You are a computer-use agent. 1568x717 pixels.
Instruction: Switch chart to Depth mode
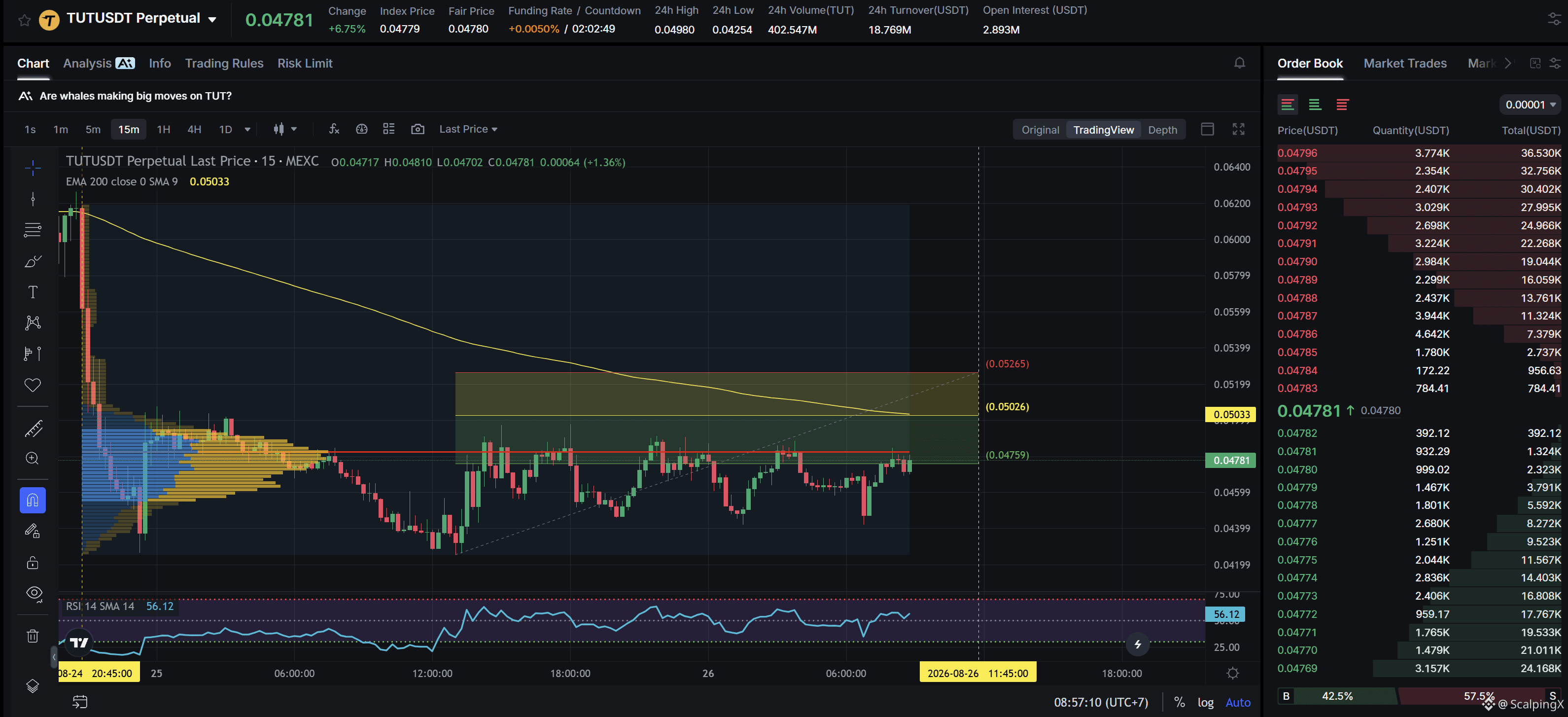click(1162, 130)
